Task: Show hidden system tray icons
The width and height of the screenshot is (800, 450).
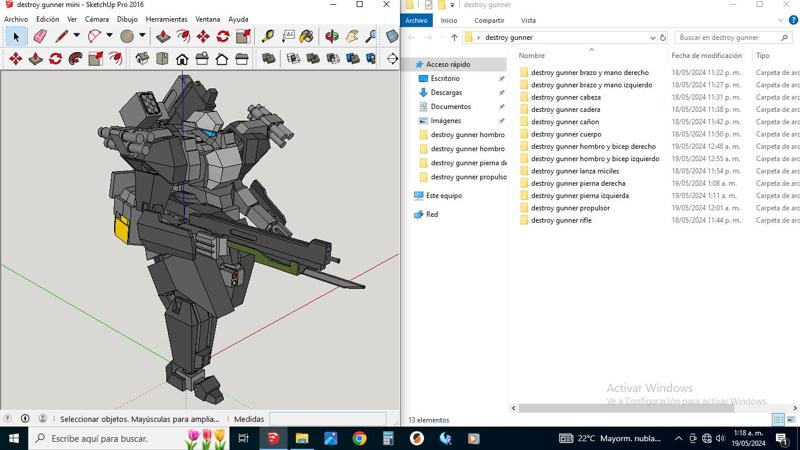Action: click(679, 438)
